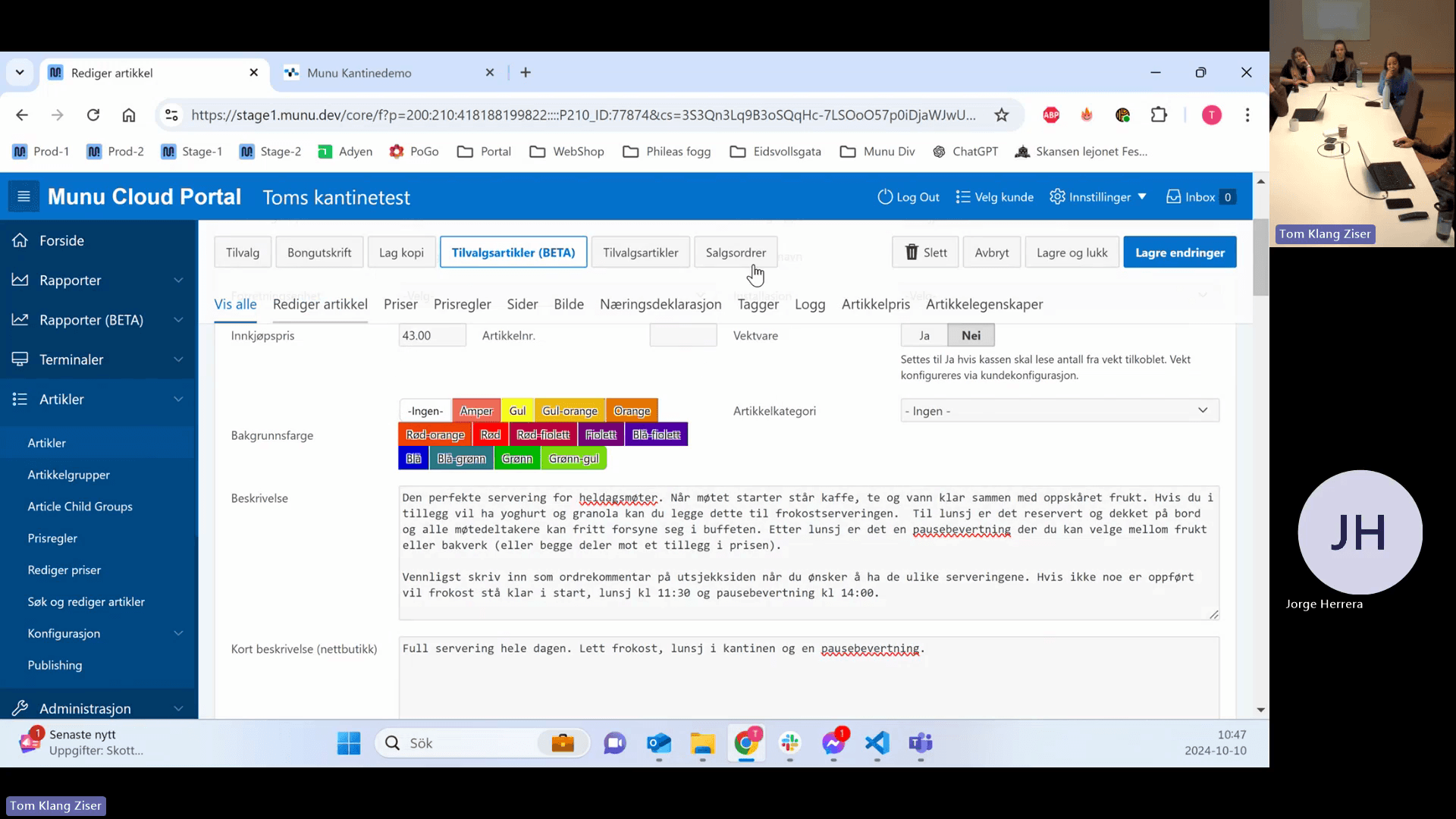Open the Tagger tab
This screenshot has height=819, width=1456.
[x=758, y=304]
